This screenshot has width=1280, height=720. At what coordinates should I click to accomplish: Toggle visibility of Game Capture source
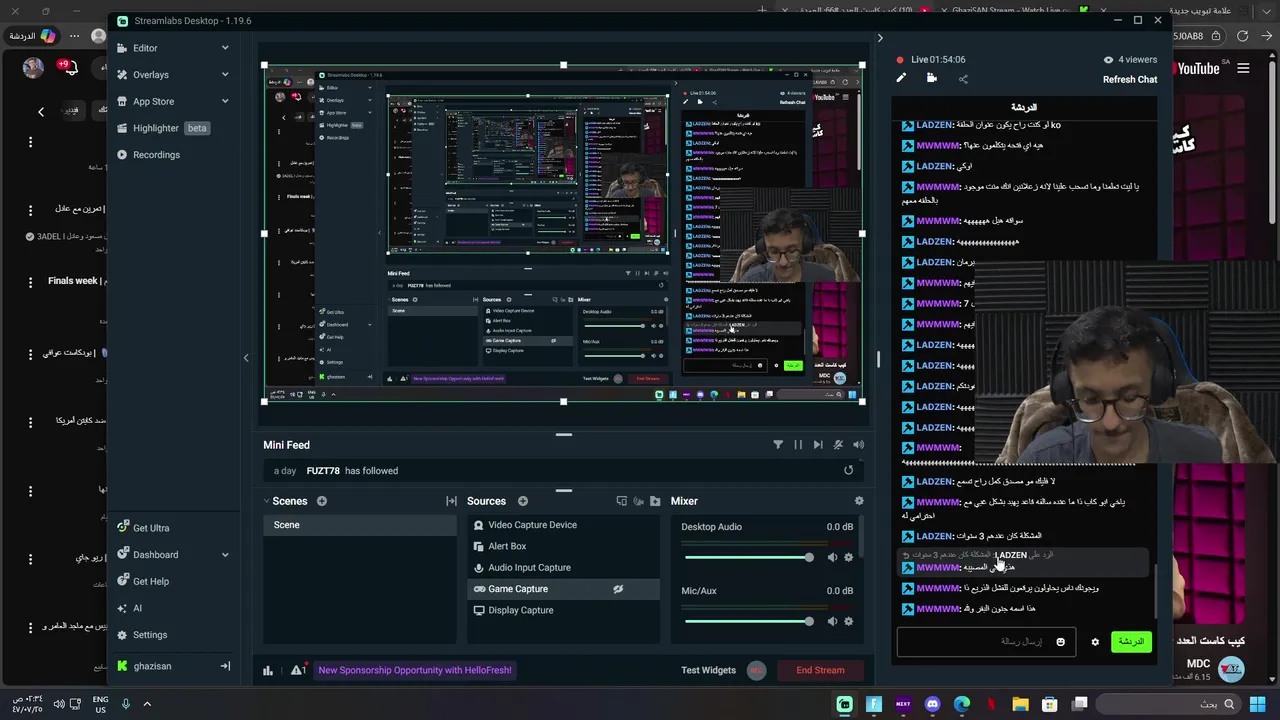(x=618, y=589)
